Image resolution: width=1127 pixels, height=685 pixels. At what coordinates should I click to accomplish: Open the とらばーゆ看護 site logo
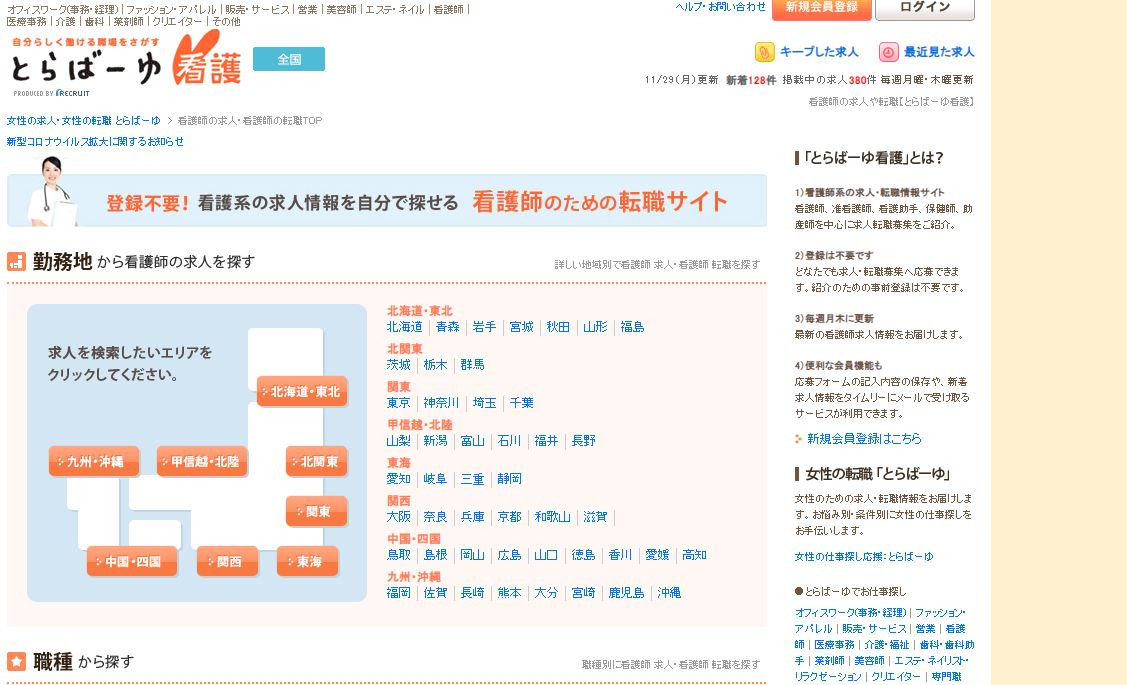[x=126, y=65]
